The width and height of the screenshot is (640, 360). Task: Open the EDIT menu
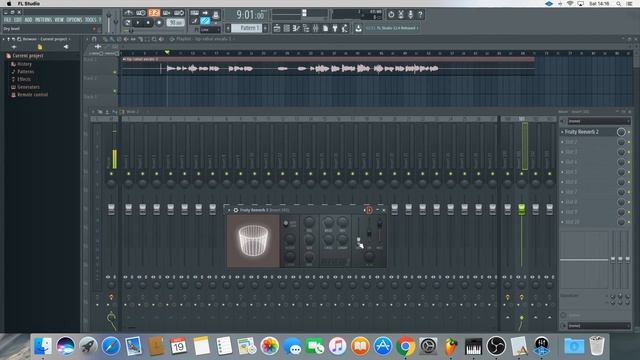pos(18,20)
